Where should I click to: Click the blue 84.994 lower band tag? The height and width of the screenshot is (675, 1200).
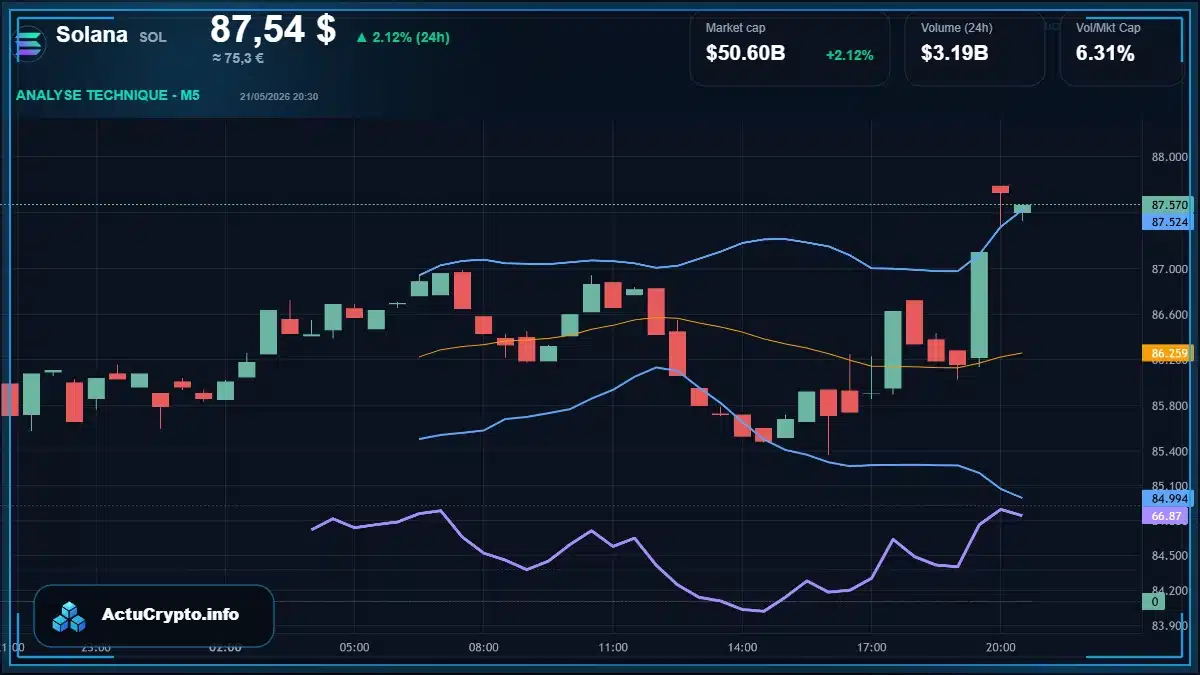tap(1166, 498)
